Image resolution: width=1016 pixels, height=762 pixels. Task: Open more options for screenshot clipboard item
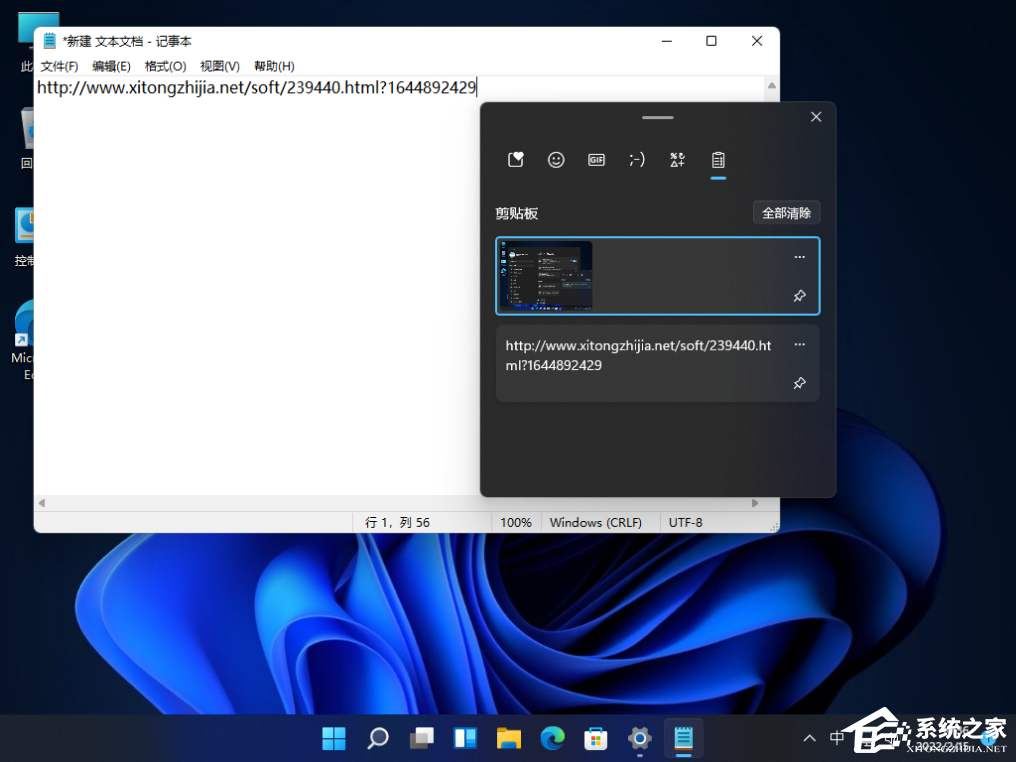[x=800, y=257]
